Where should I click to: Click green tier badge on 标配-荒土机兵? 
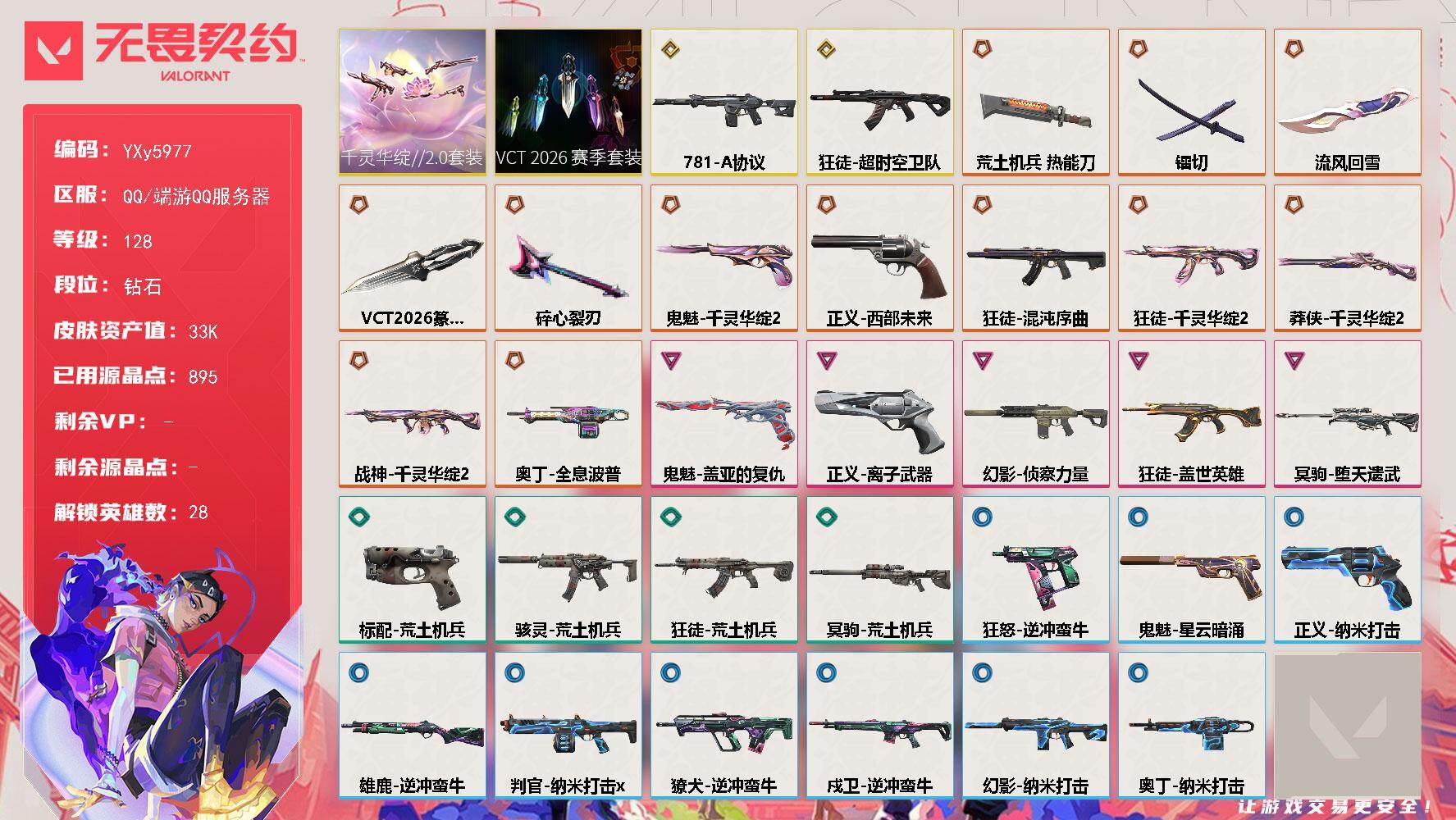pos(359,516)
